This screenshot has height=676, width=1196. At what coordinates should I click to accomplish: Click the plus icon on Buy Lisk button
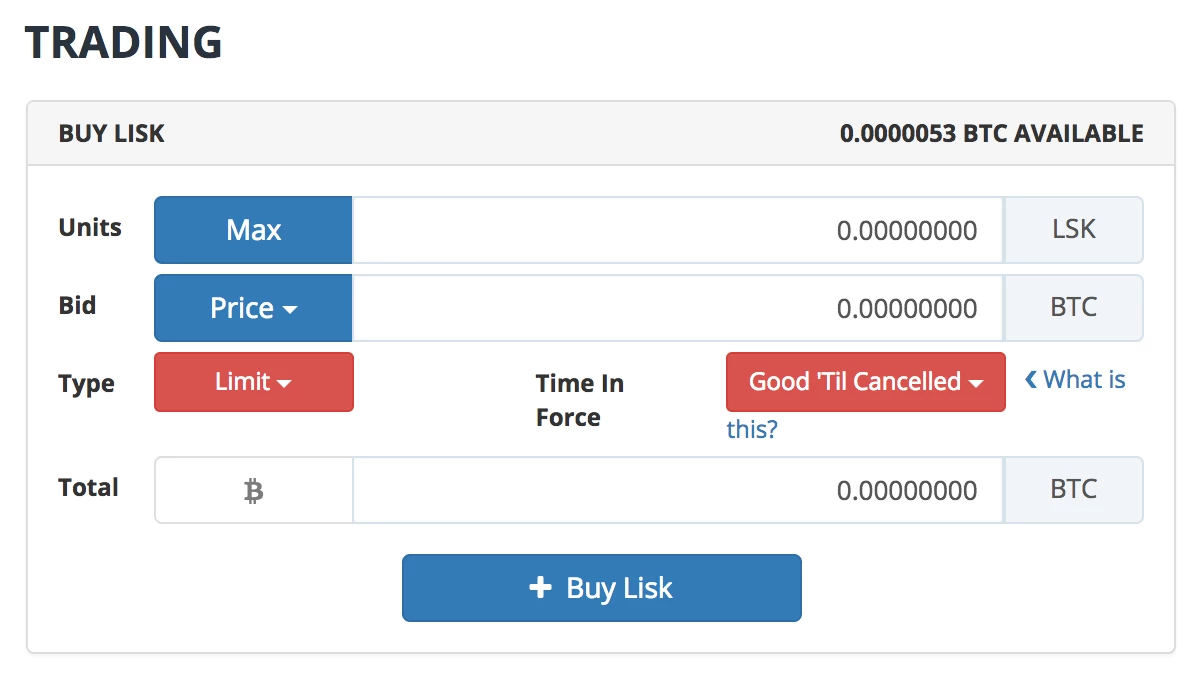539,588
